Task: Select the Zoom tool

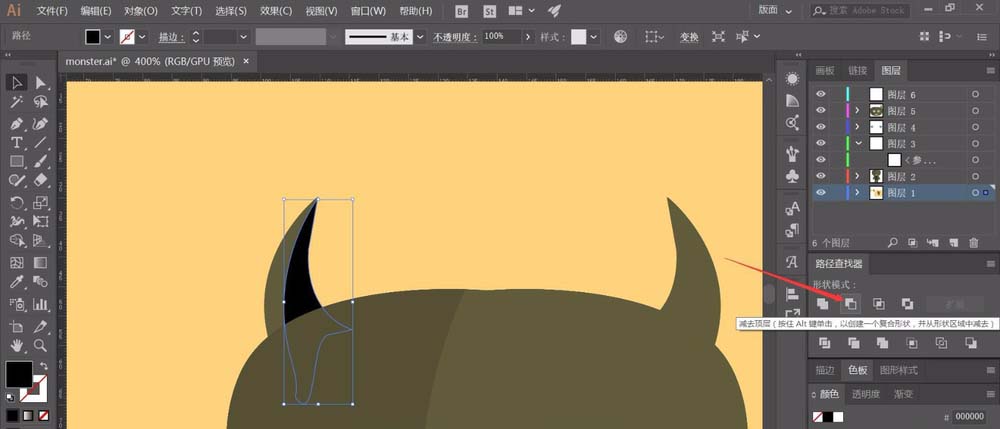Action: (40, 345)
